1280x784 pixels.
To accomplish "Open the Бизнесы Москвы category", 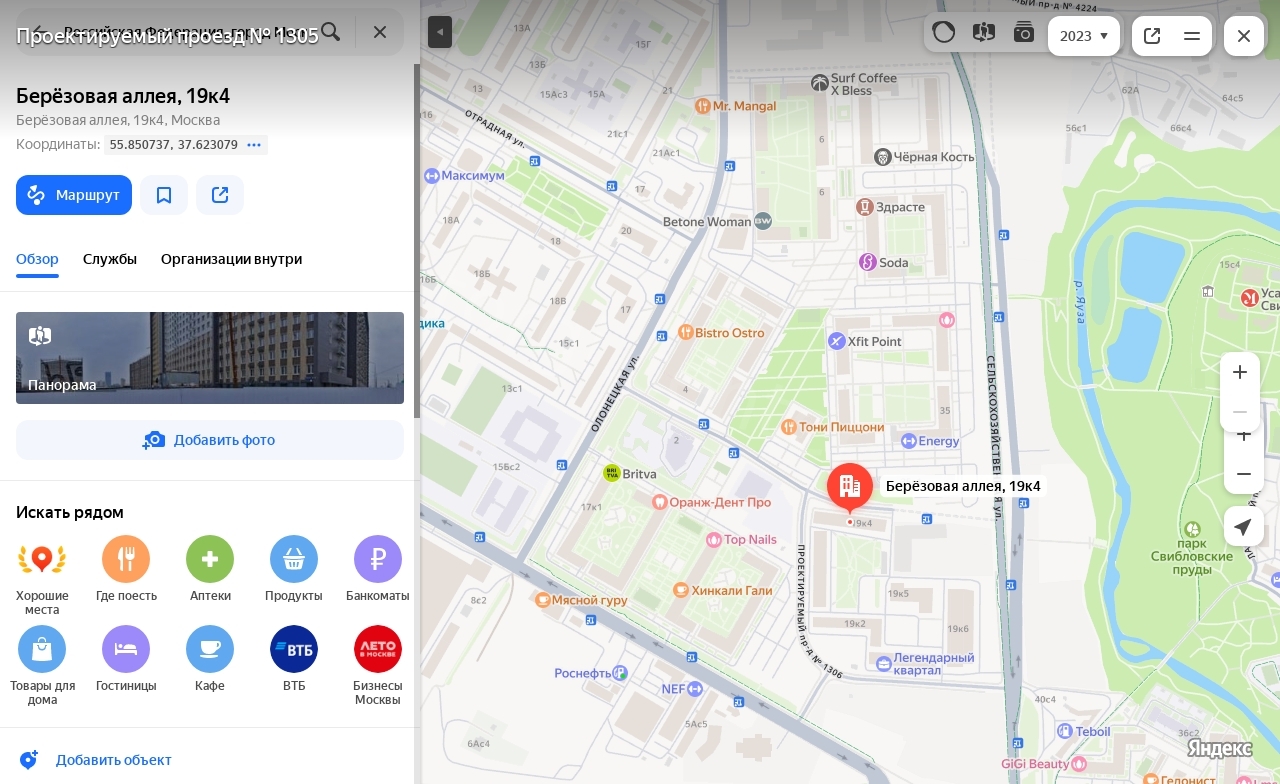I will click(x=378, y=666).
